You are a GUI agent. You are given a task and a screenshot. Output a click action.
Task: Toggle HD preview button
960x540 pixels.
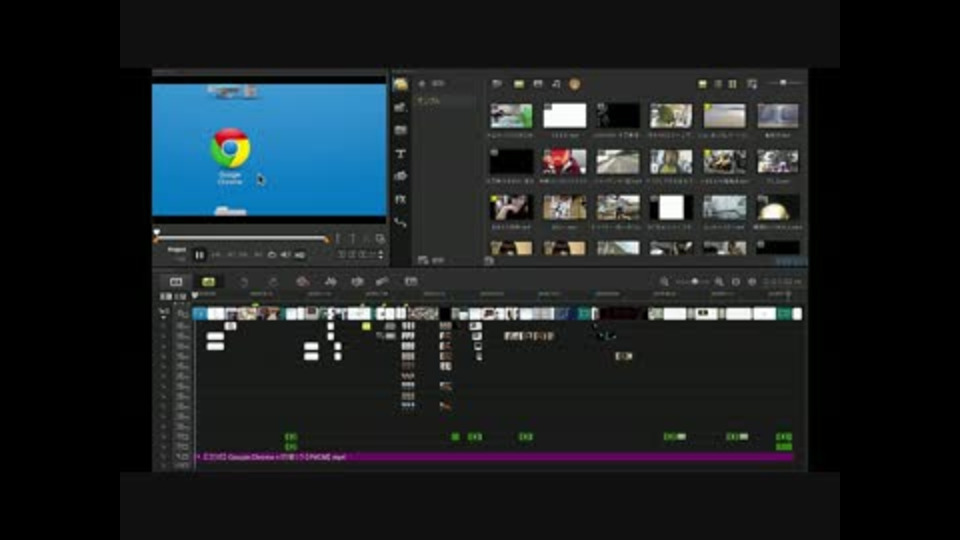pyautogui.click(x=300, y=255)
